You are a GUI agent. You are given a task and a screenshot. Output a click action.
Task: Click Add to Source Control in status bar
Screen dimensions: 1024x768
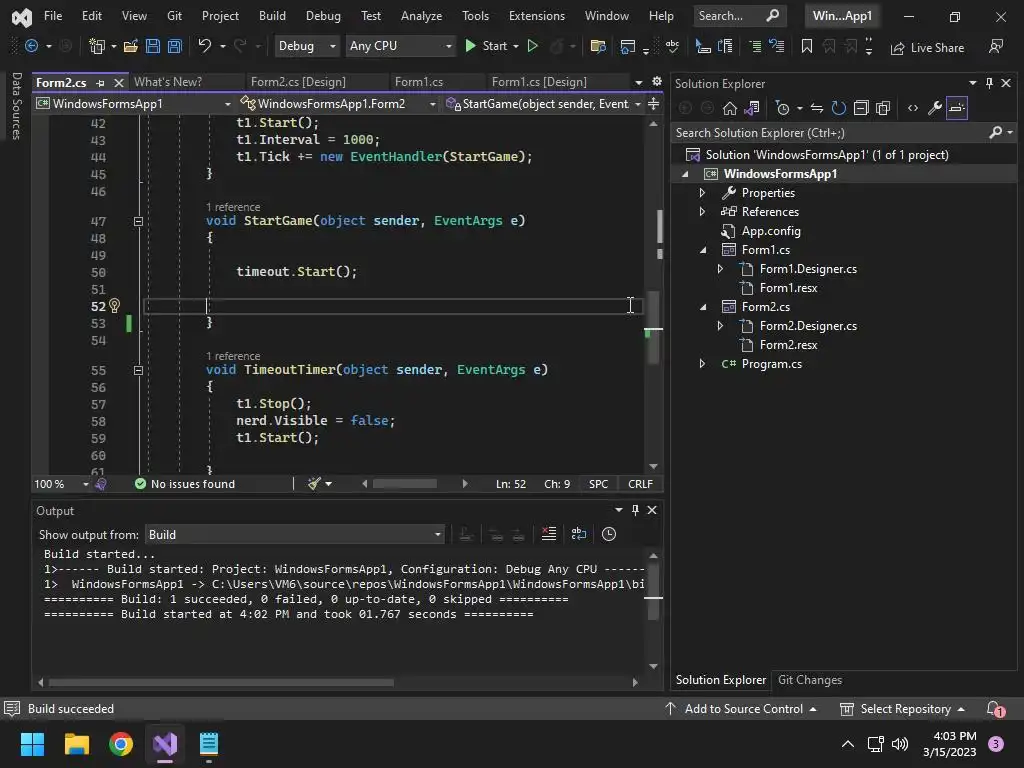[x=743, y=709]
